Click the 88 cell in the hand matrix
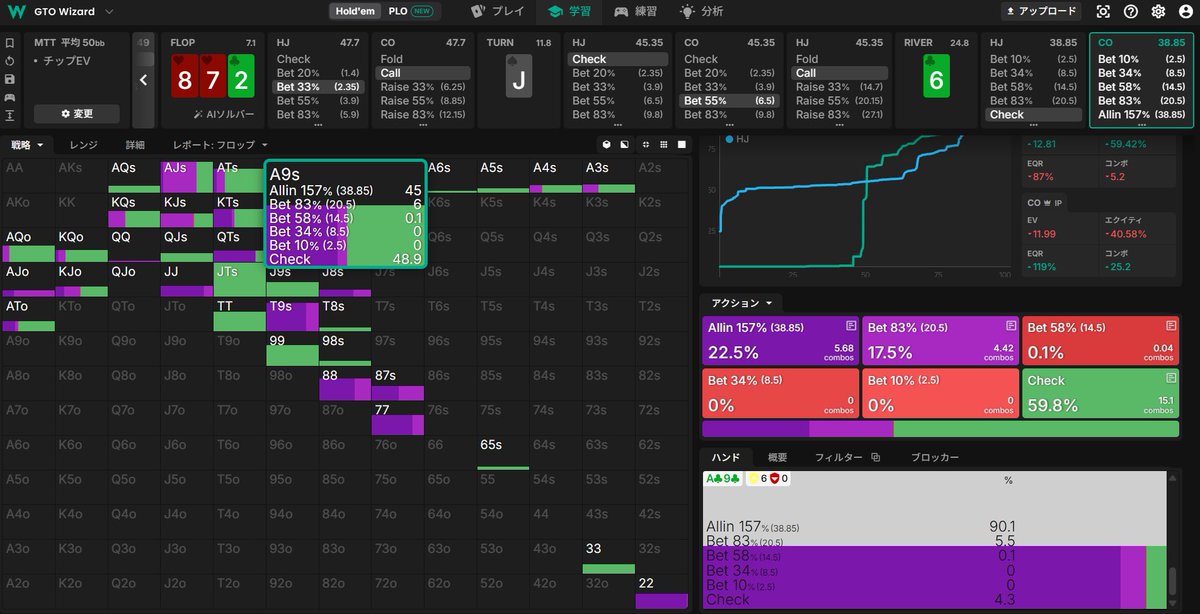 pyautogui.click(x=344, y=383)
